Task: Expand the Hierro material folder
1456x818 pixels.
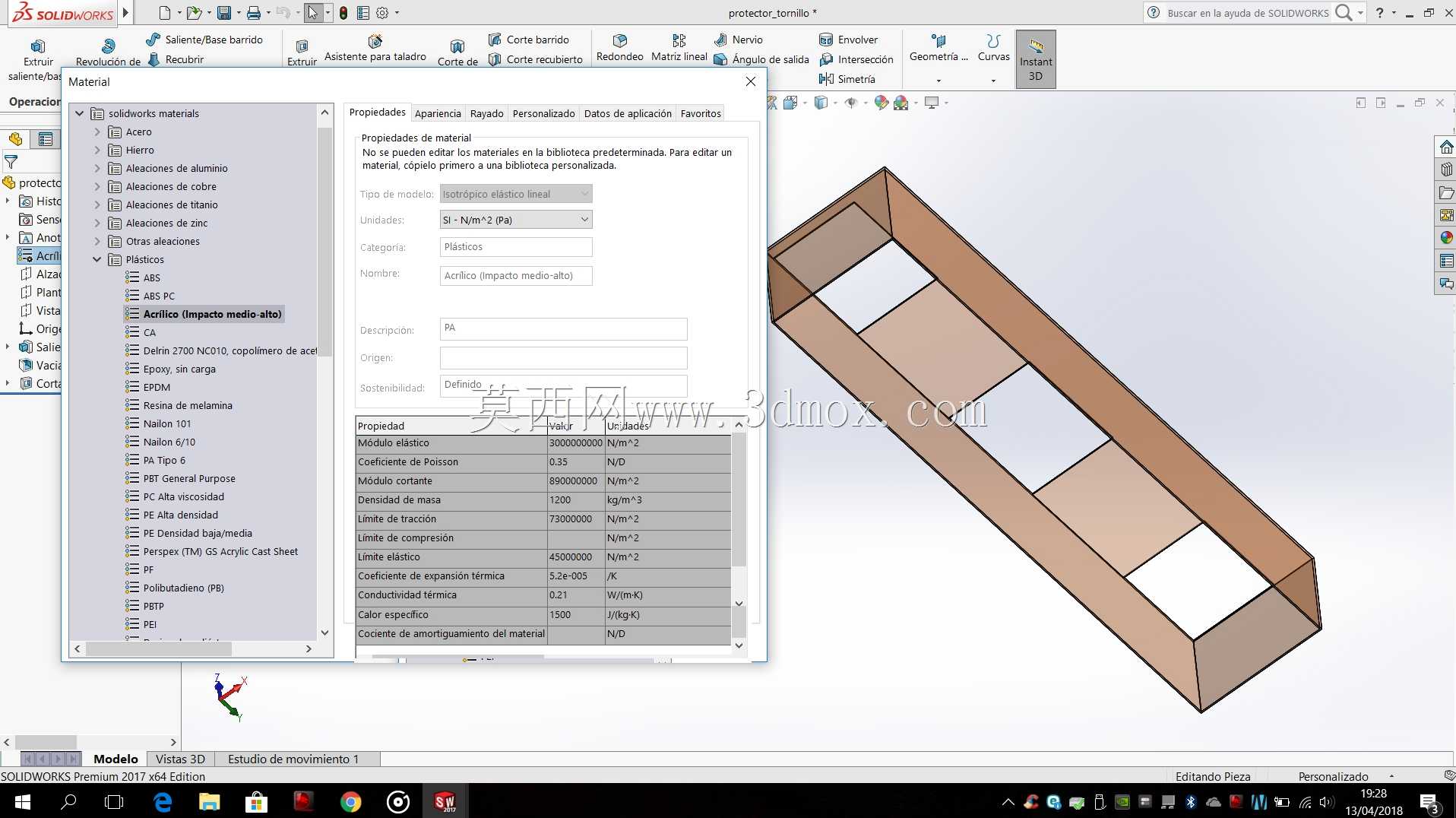Action: (x=97, y=150)
